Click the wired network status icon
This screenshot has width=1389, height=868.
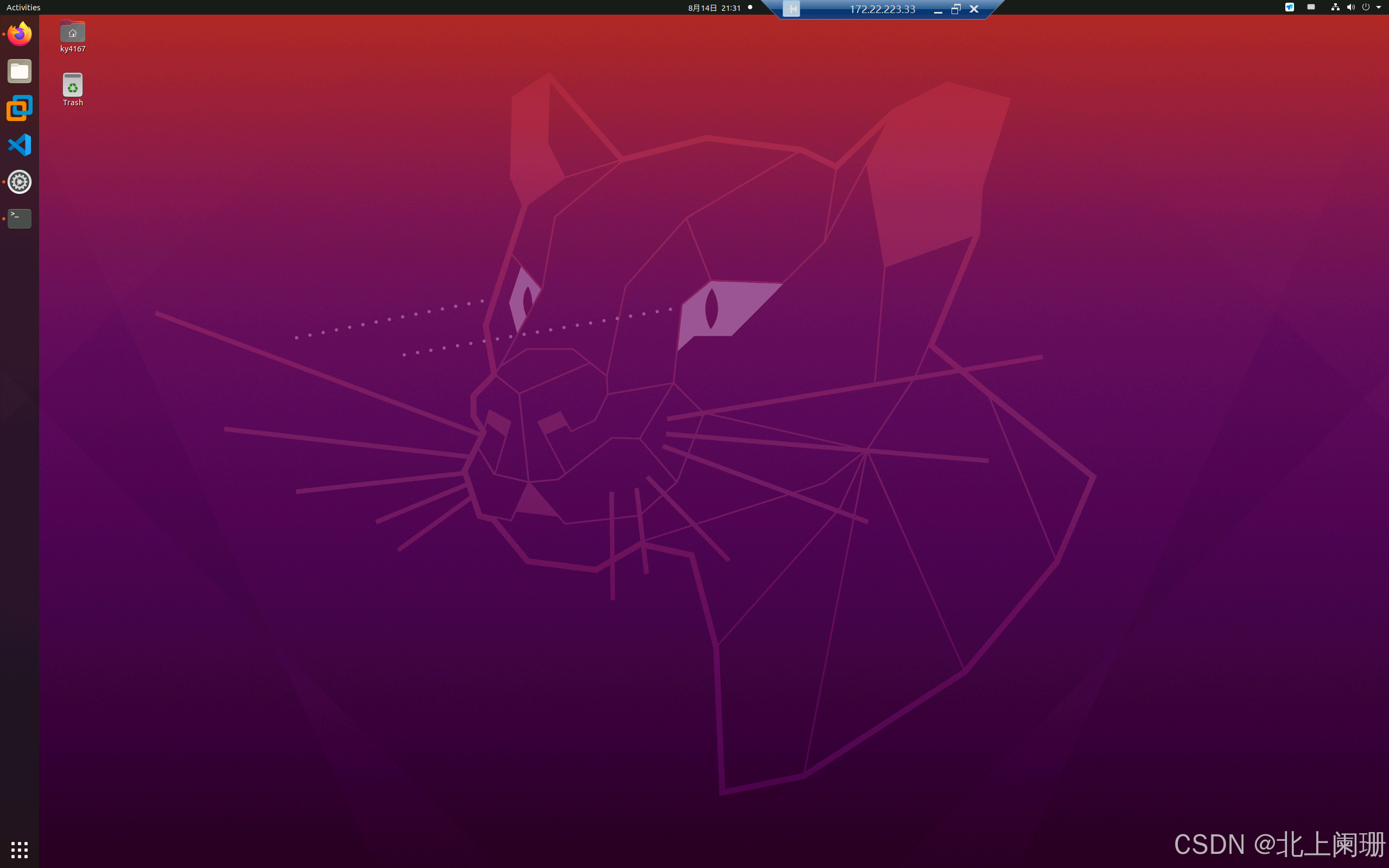[x=1335, y=8]
